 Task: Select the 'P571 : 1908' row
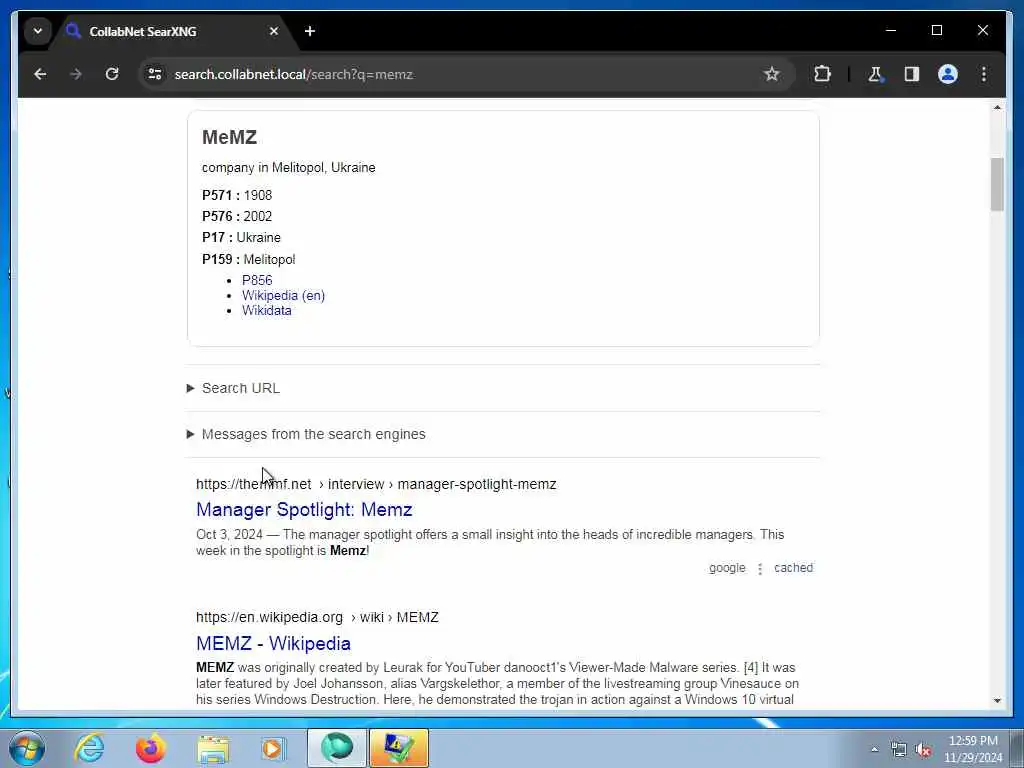pos(237,195)
